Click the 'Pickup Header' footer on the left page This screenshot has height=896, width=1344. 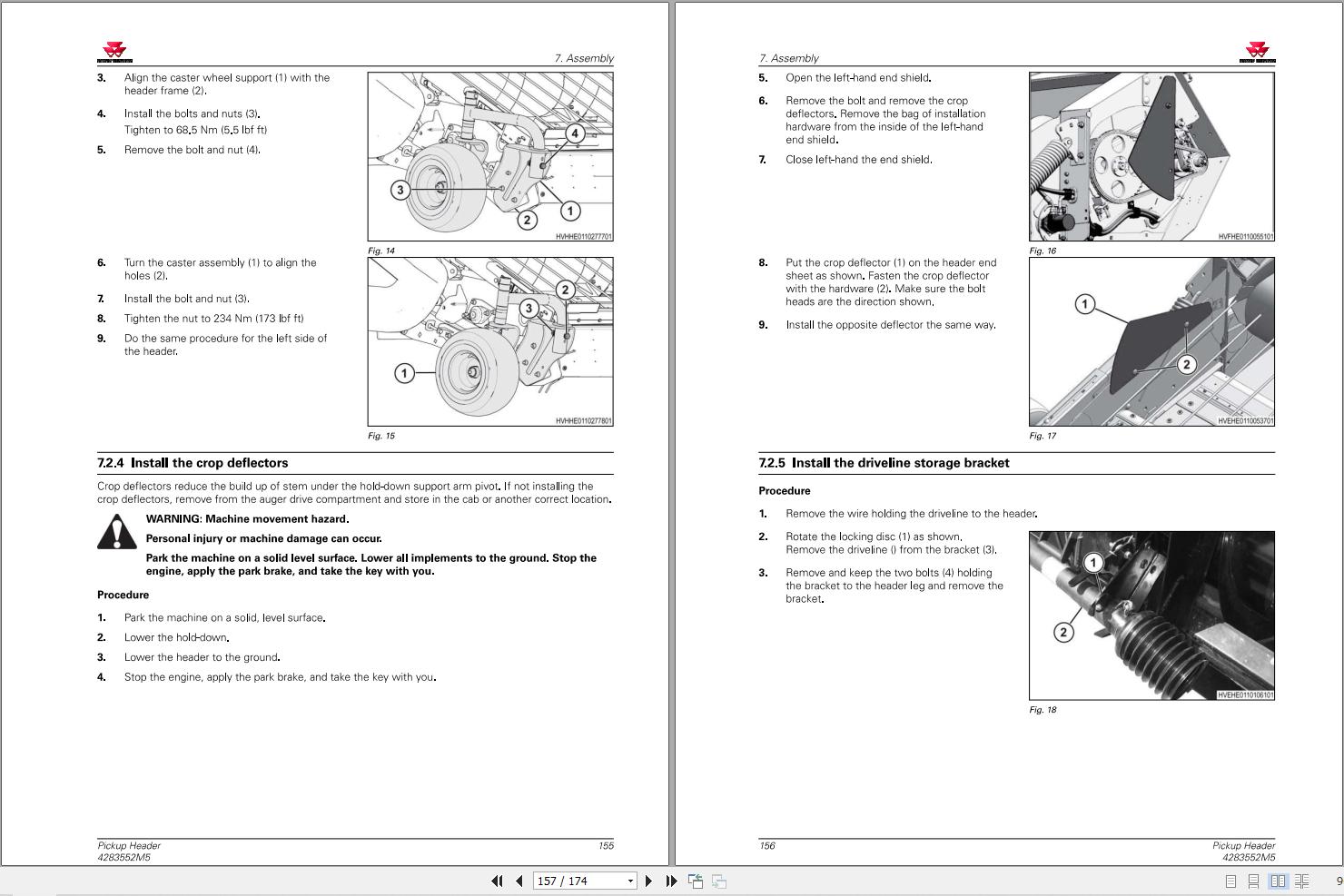[129, 845]
